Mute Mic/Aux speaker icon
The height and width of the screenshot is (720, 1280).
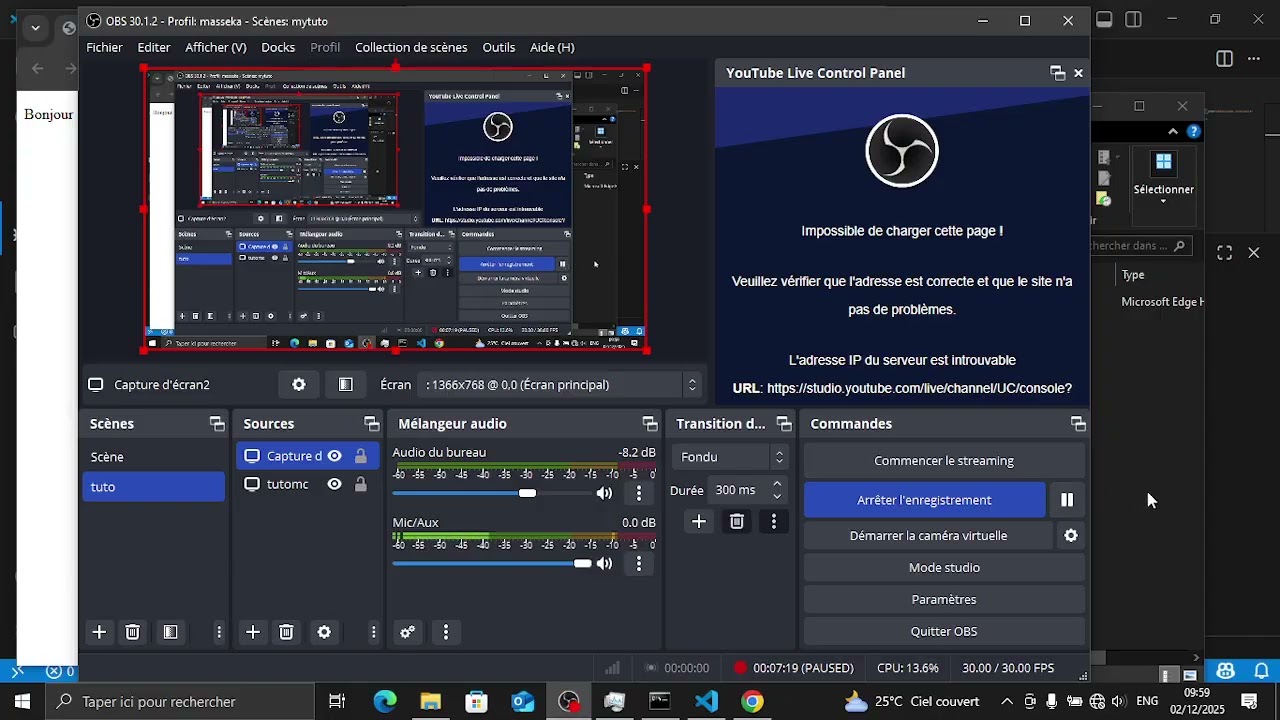pyautogui.click(x=604, y=563)
